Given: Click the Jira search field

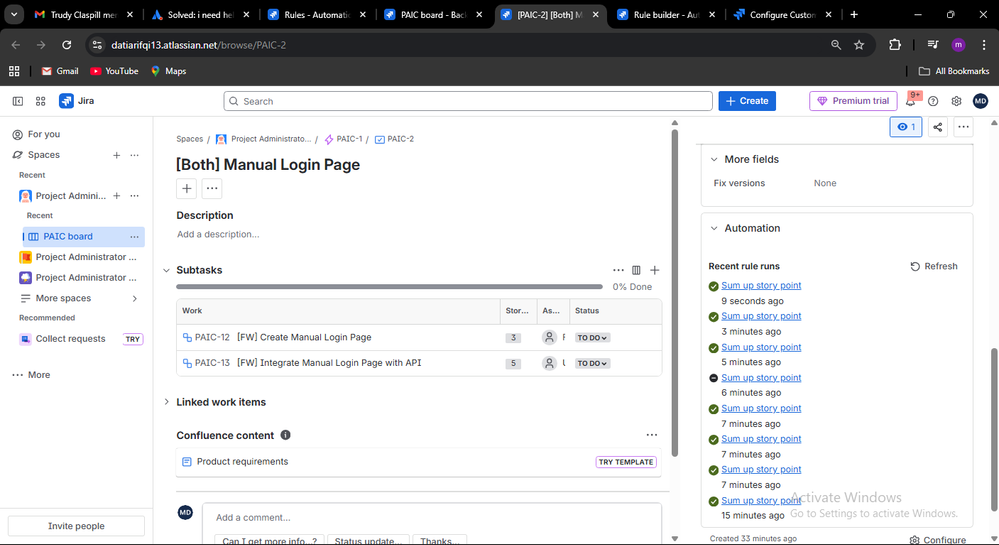Looking at the screenshot, I should 468,101.
